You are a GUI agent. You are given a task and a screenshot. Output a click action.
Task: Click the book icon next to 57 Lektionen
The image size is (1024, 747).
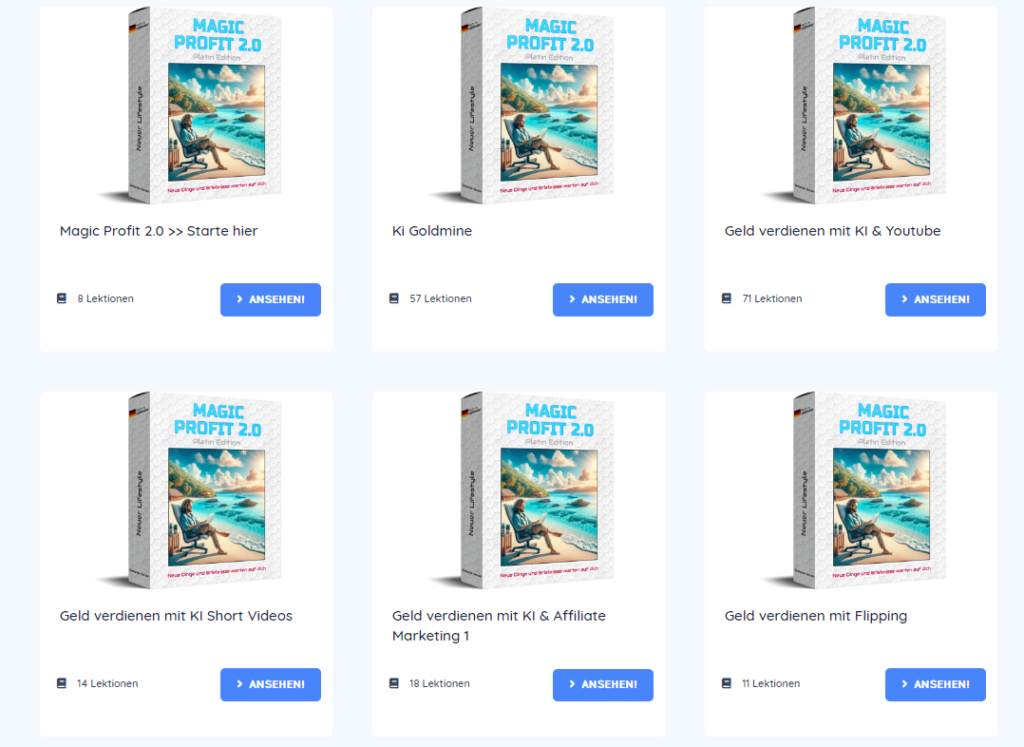click(394, 298)
